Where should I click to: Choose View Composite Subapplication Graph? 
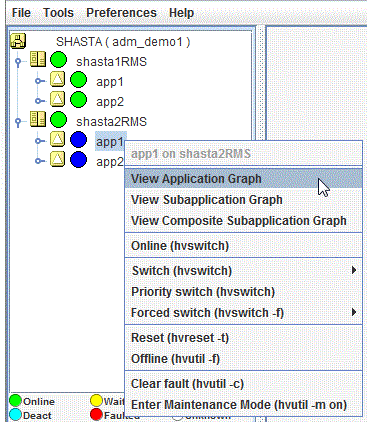click(x=243, y=221)
